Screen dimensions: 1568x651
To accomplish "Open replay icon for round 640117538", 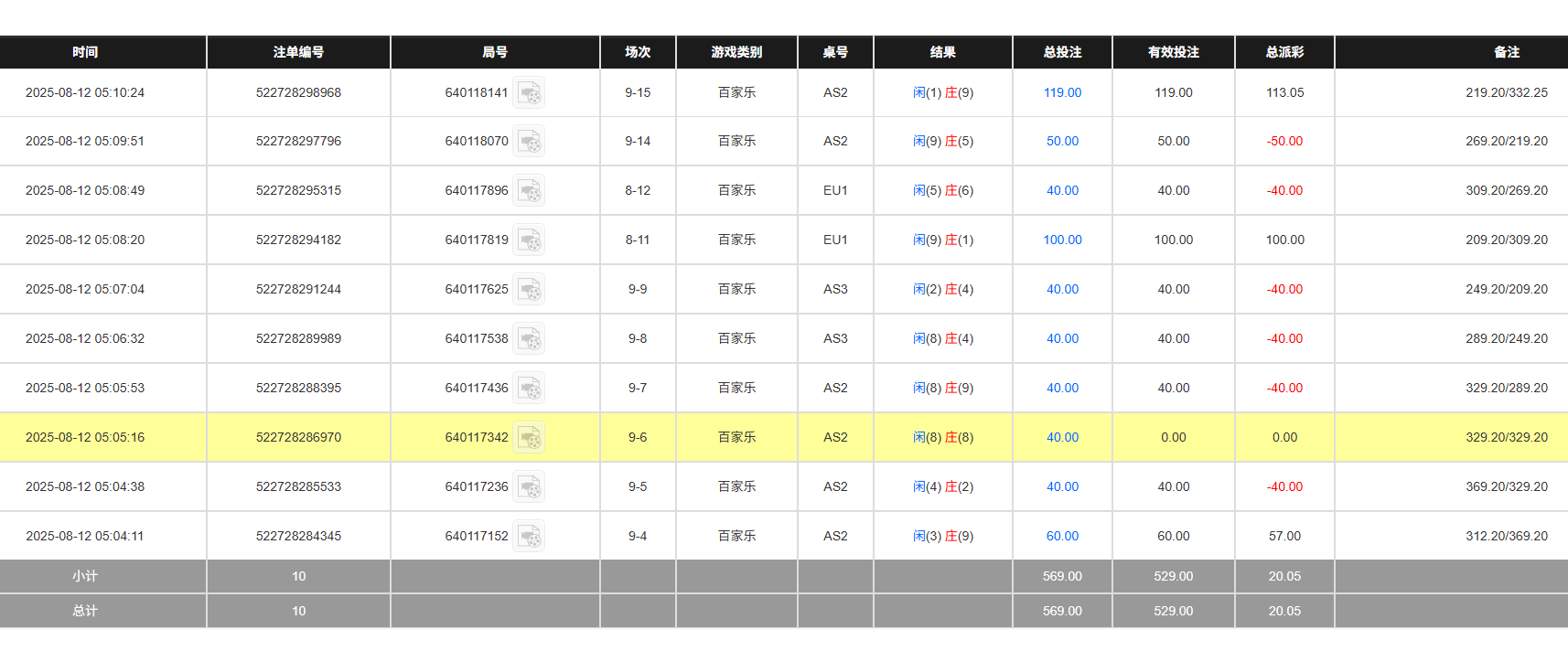I will [529, 339].
